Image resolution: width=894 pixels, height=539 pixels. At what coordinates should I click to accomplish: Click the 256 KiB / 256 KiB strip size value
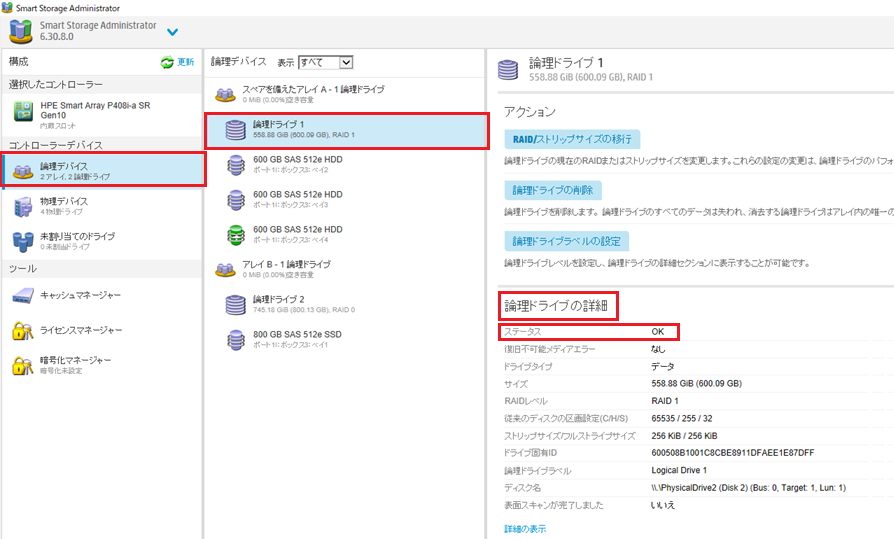(x=684, y=436)
